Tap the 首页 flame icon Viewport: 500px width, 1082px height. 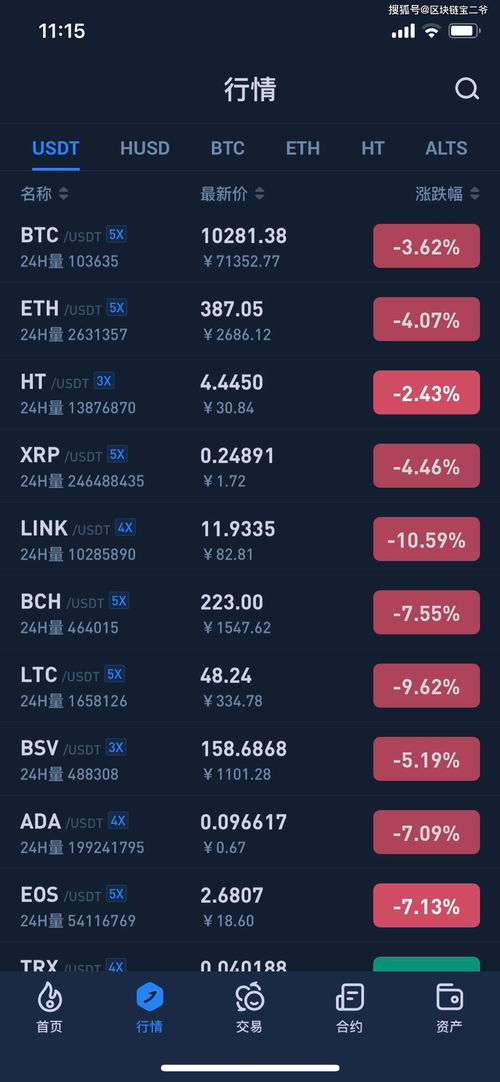(49, 997)
